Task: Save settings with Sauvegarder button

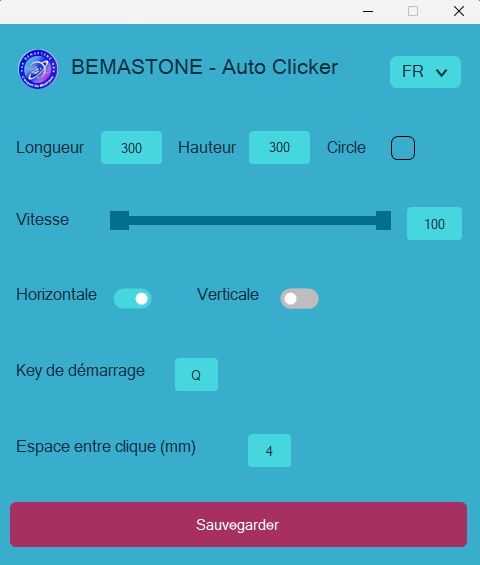Action: tap(239, 525)
